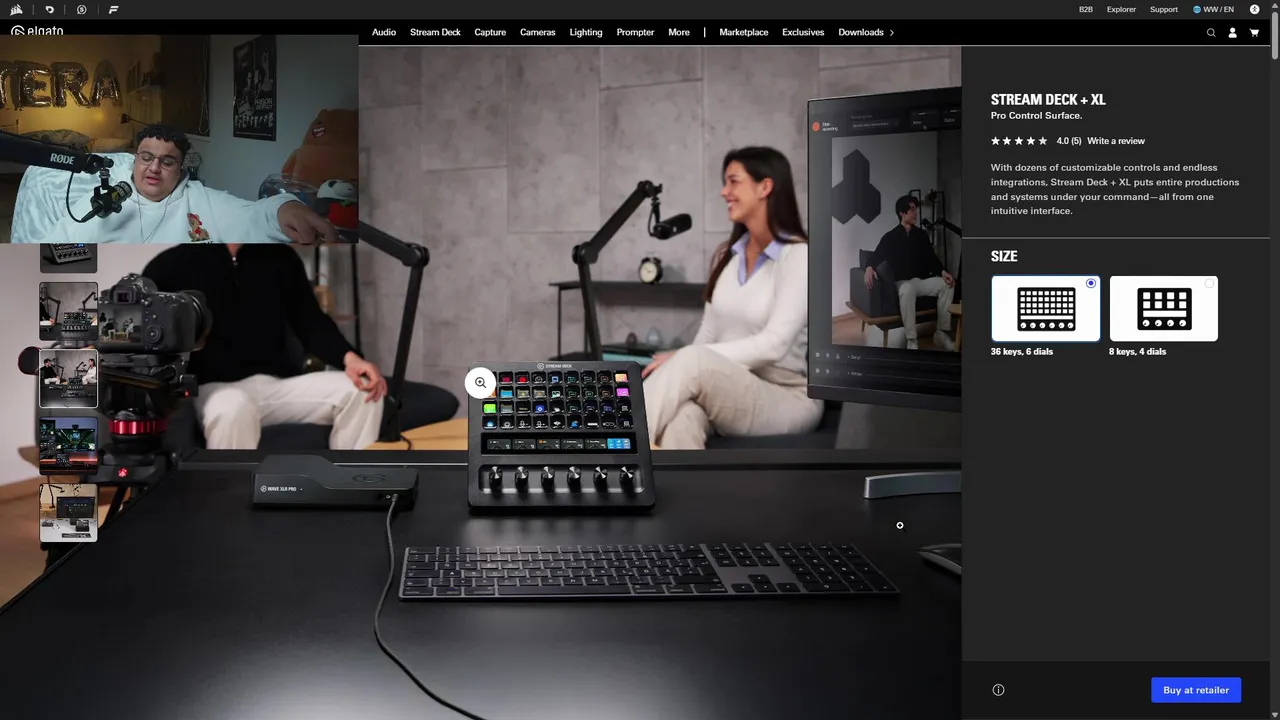Open the Prompter menu
This screenshot has height=720, width=1280.
(x=635, y=32)
